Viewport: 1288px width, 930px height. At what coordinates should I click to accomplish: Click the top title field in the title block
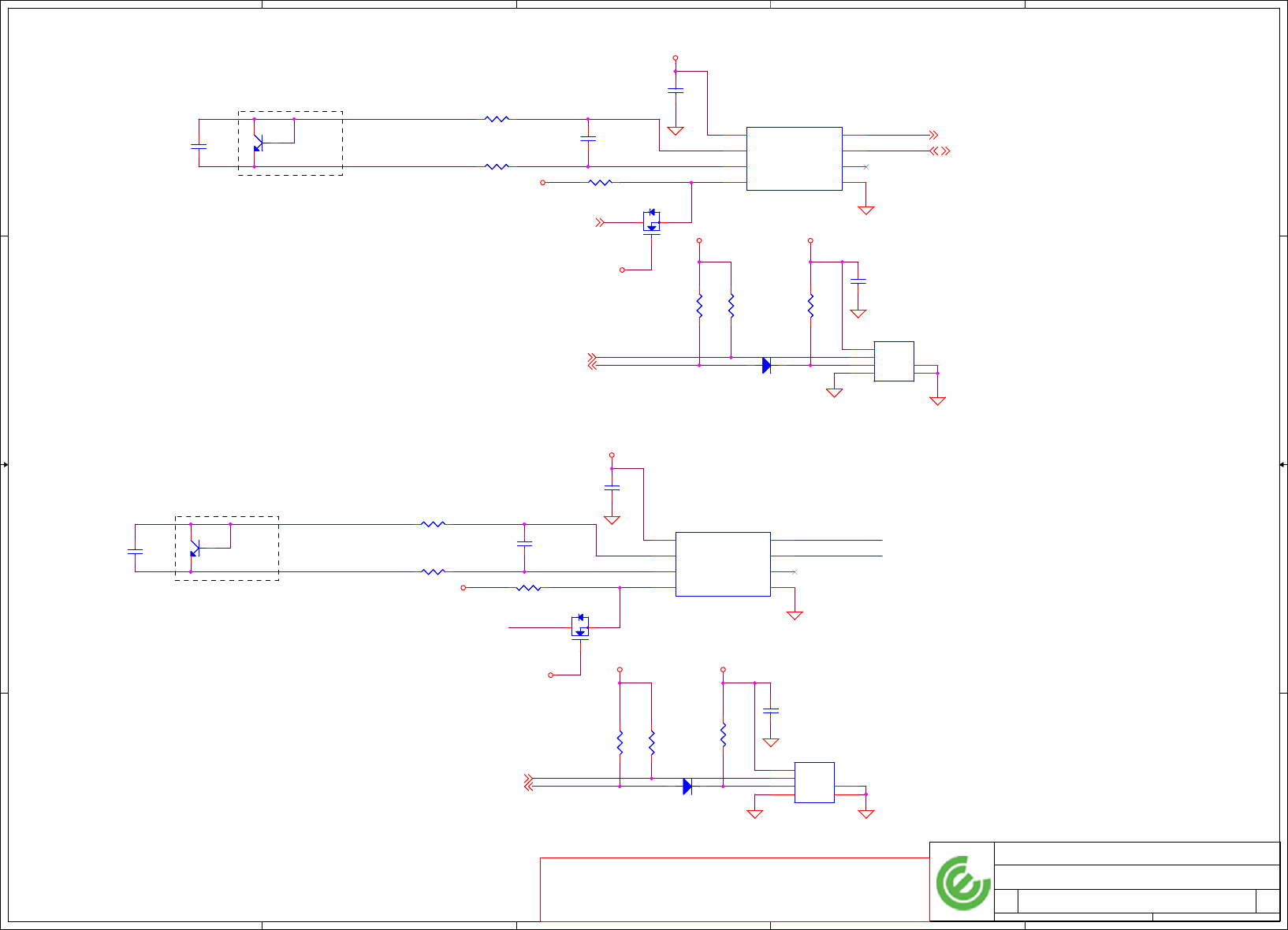1137,854
